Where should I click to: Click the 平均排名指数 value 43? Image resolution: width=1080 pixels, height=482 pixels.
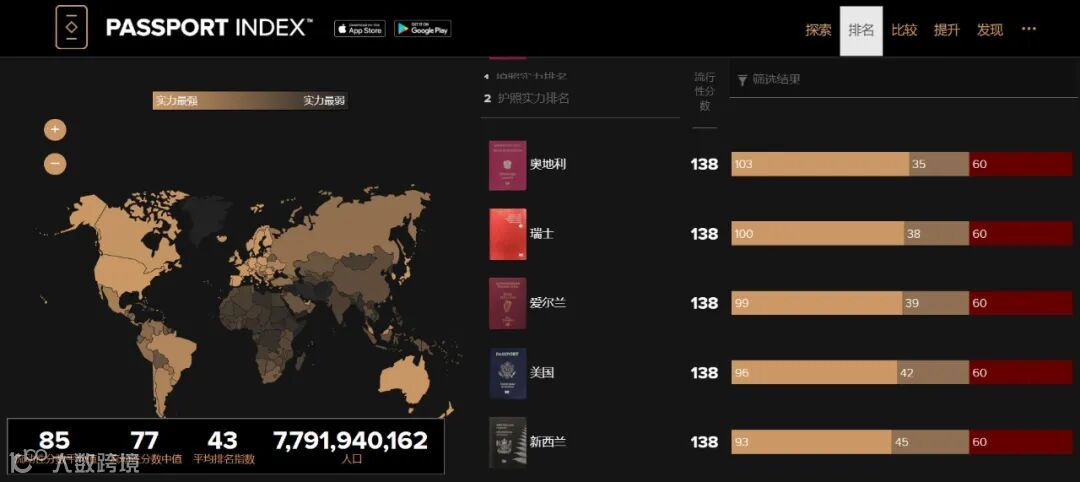click(222, 441)
